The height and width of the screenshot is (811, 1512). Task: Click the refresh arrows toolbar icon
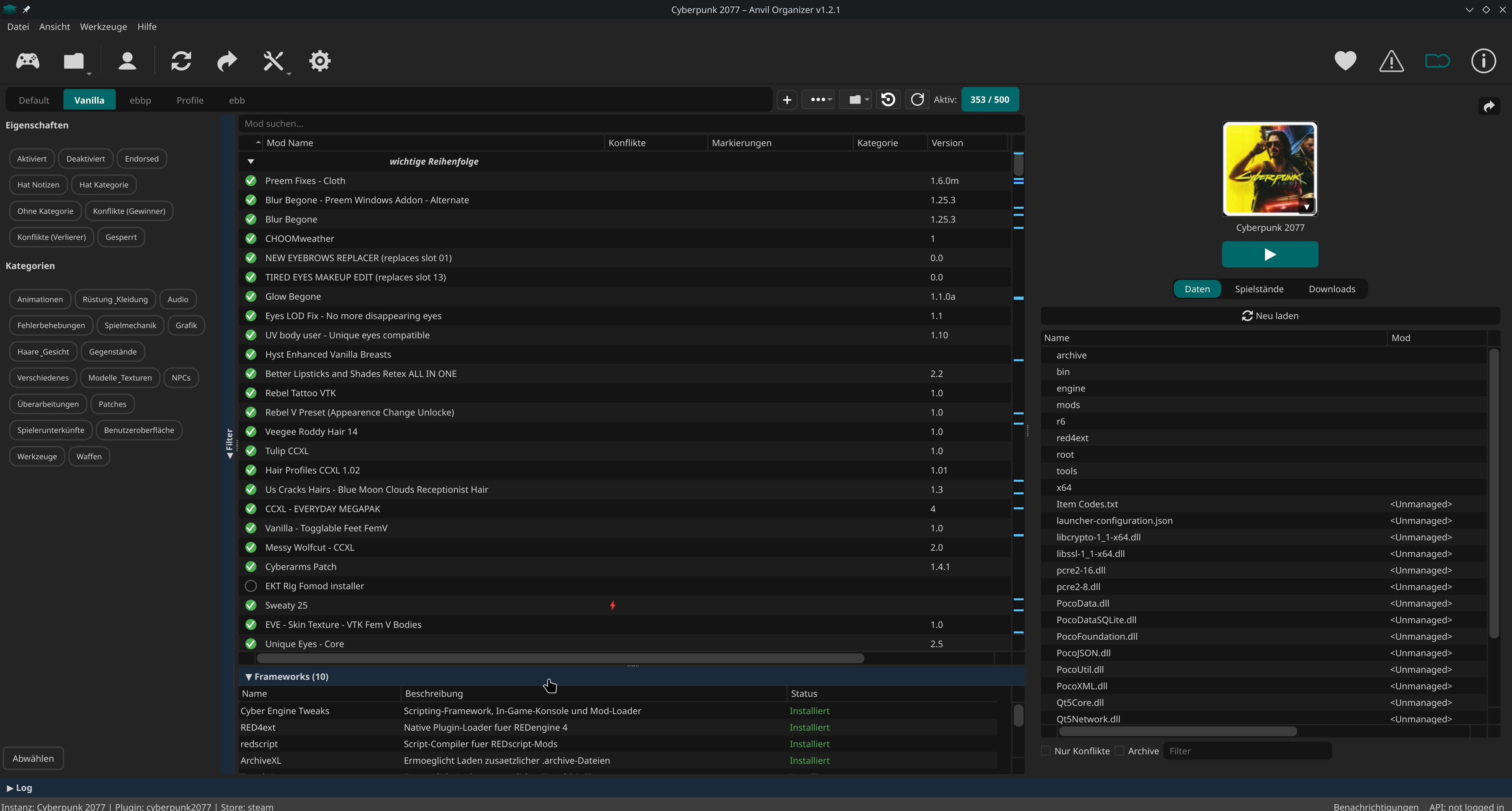click(181, 61)
